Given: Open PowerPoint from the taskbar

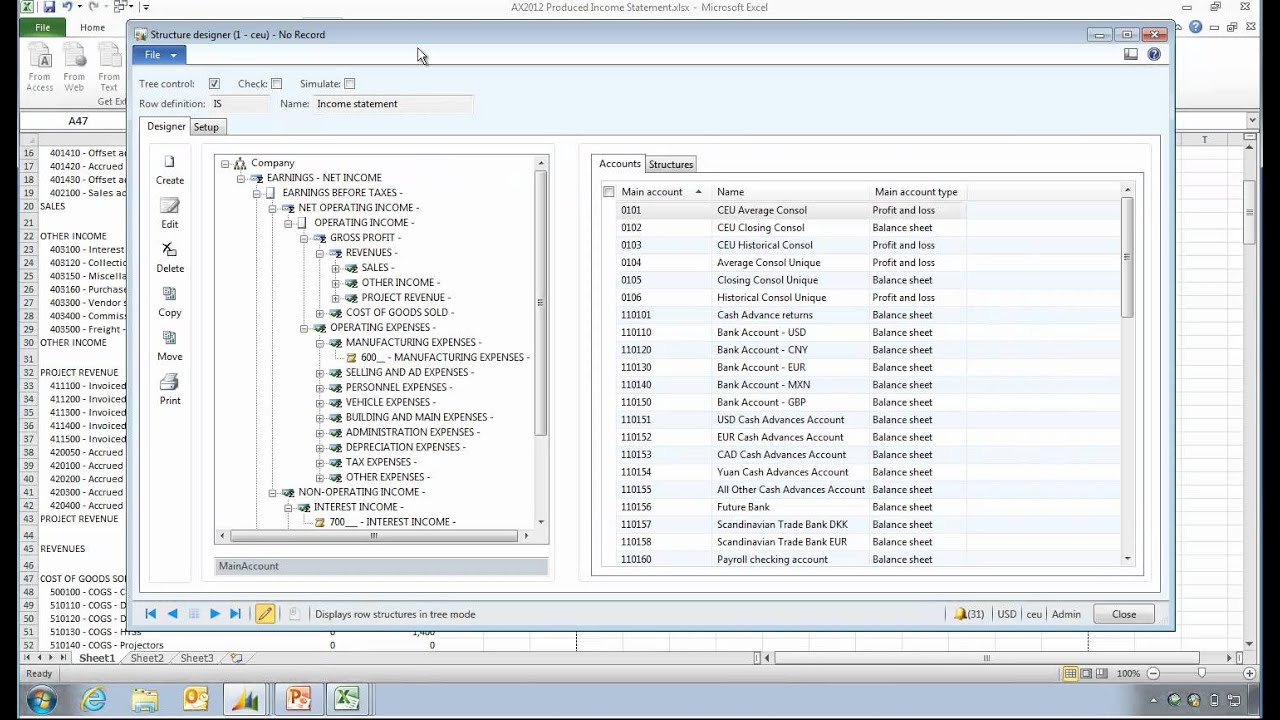Looking at the screenshot, I should coord(298,699).
